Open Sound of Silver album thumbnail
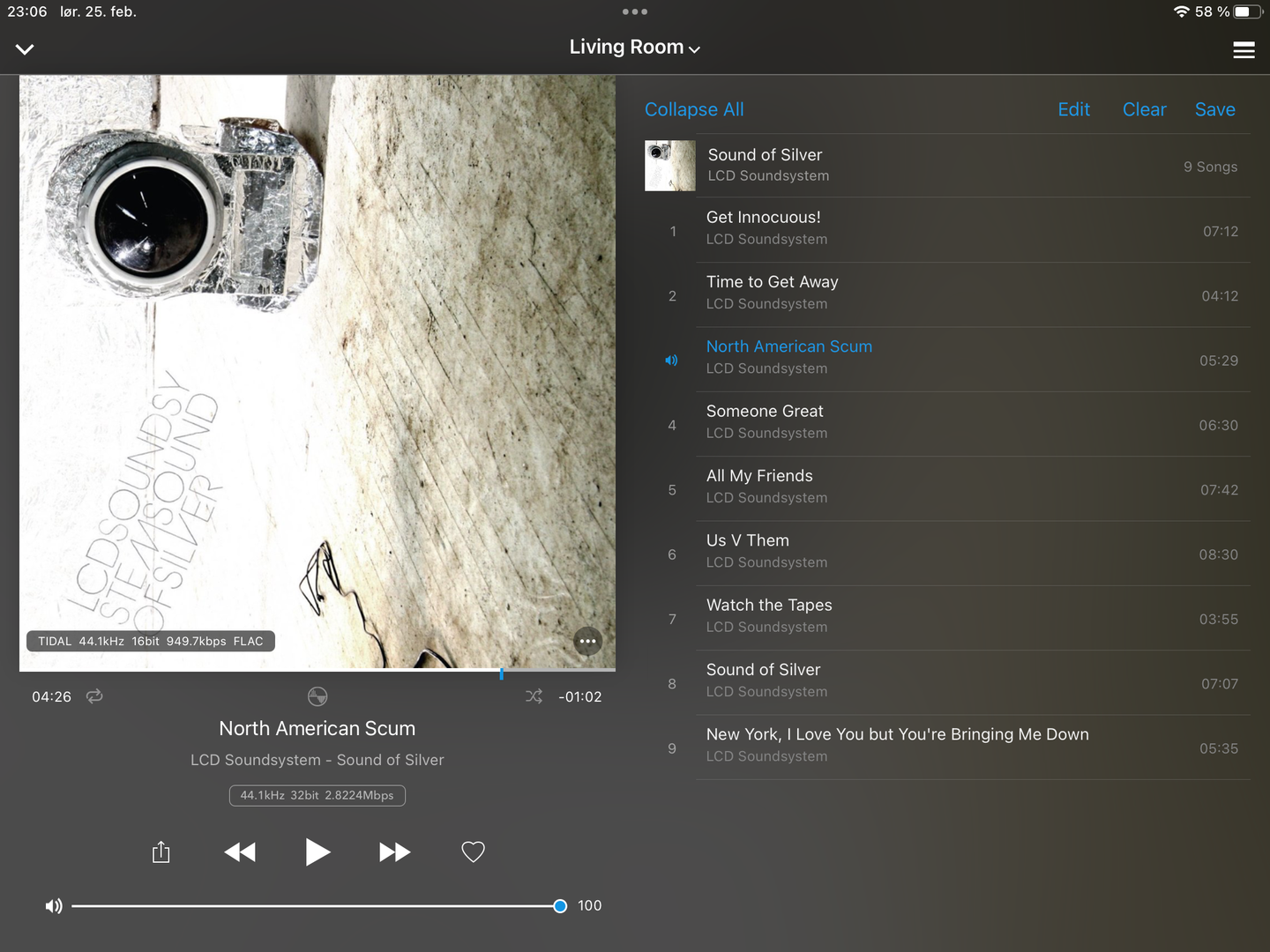This screenshot has width=1270, height=952. [x=670, y=166]
